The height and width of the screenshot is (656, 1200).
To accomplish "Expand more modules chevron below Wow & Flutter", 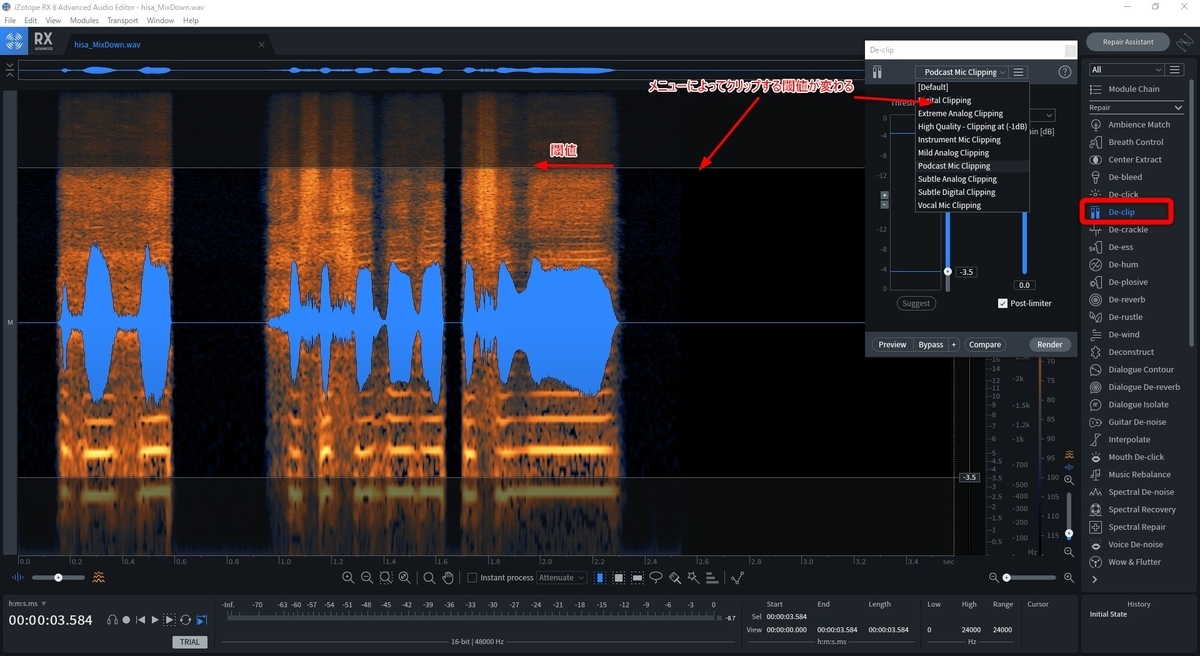I will tap(1095, 579).
